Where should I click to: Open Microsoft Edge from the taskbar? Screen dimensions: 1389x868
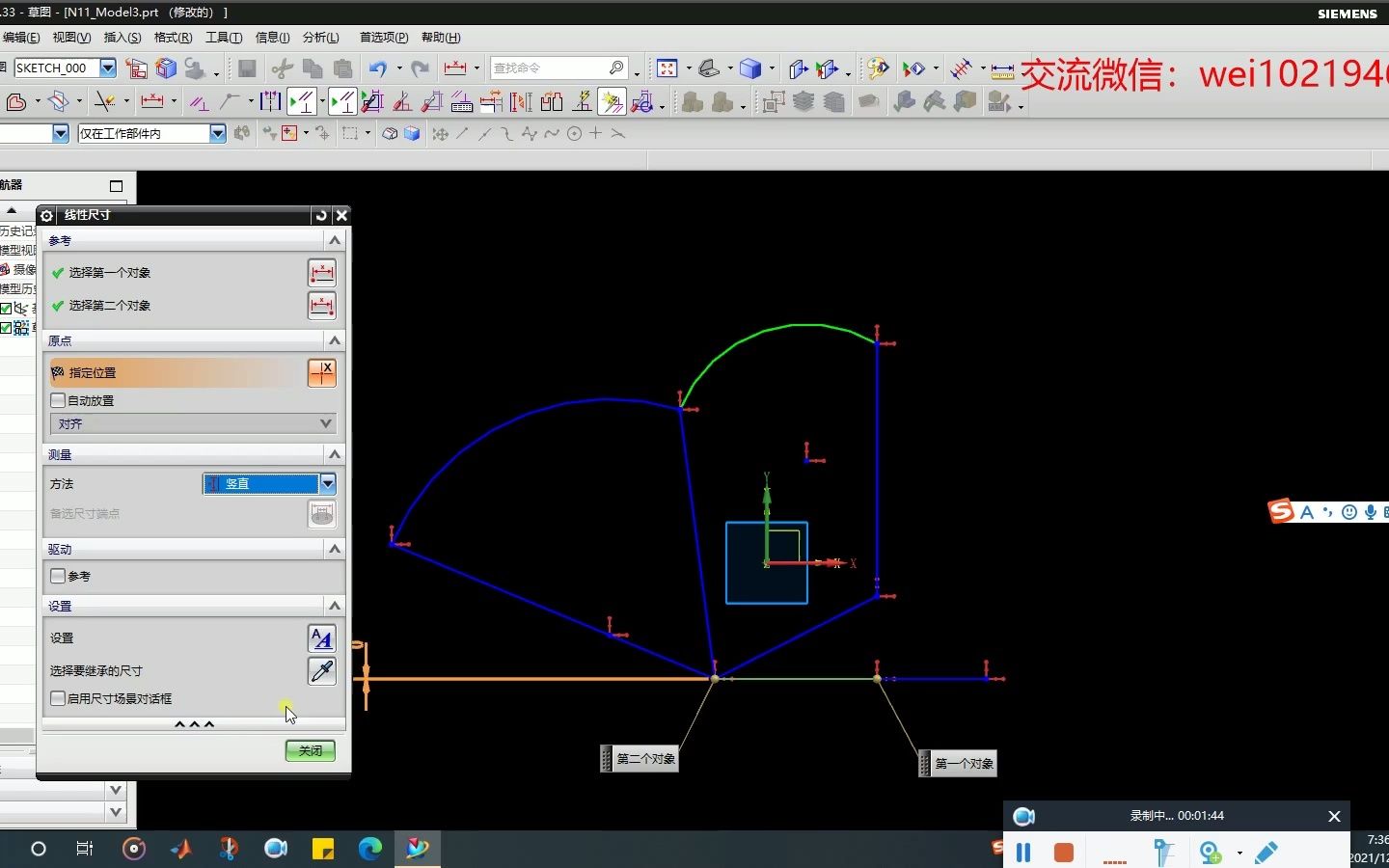(370, 850)
